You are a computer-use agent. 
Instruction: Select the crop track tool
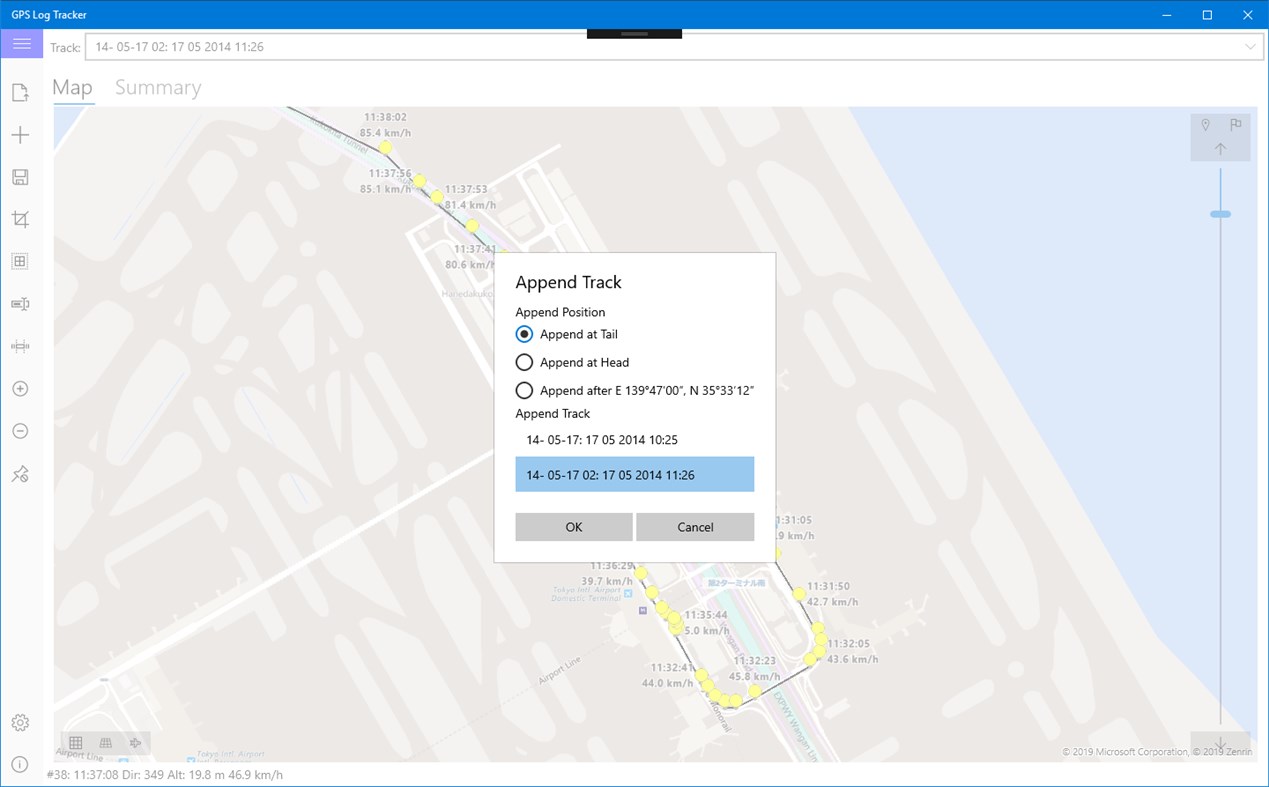pos(20,219)
